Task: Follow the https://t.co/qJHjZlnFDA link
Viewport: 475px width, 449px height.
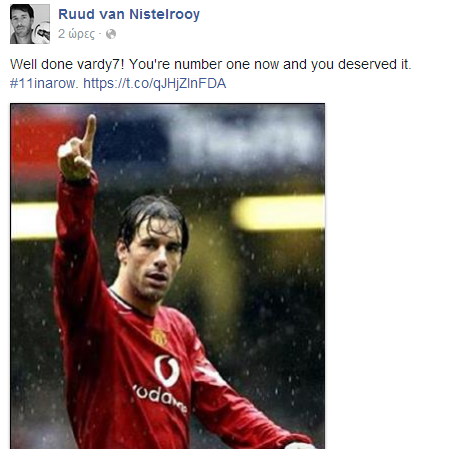Action: pos(155,83)
